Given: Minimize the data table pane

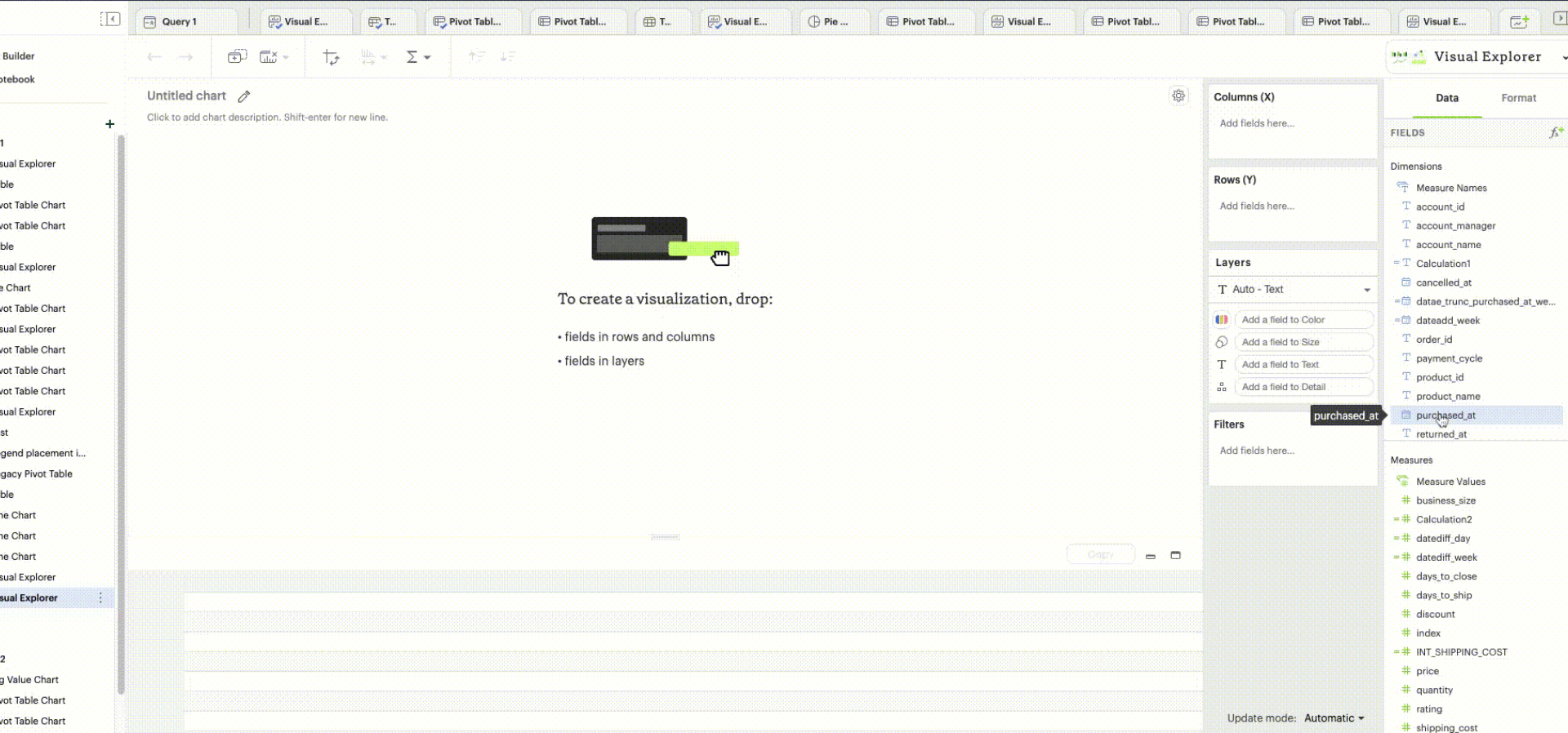Looking at the screenshot, I should (x=1150, y=556).
